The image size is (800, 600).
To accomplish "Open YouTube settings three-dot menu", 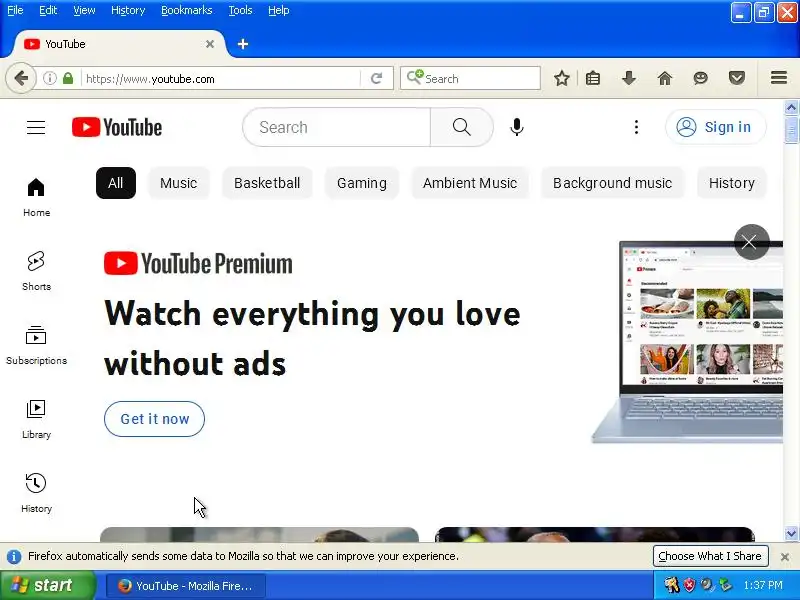I will click(636, 127).
